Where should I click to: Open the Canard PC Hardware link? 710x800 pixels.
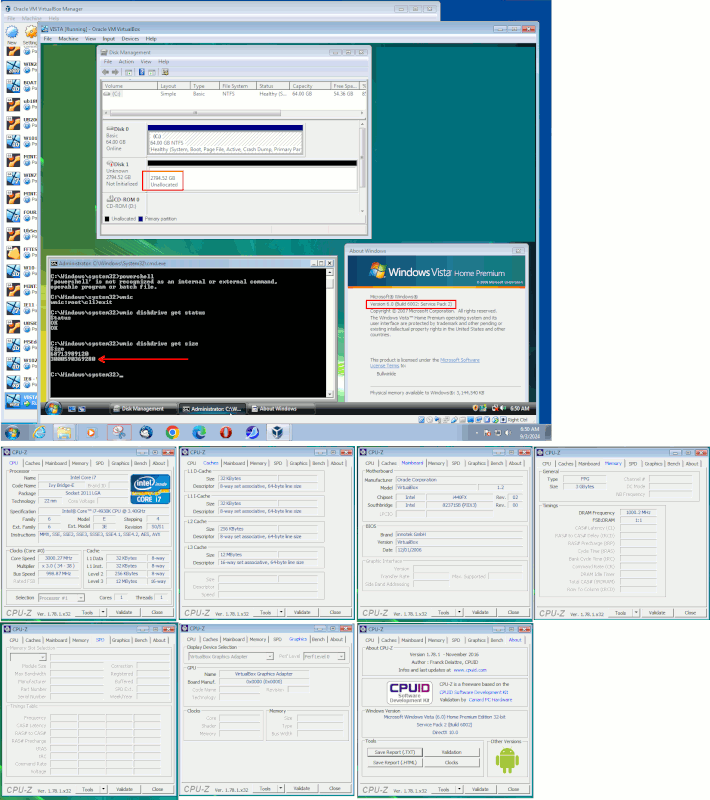pos(490,699)
